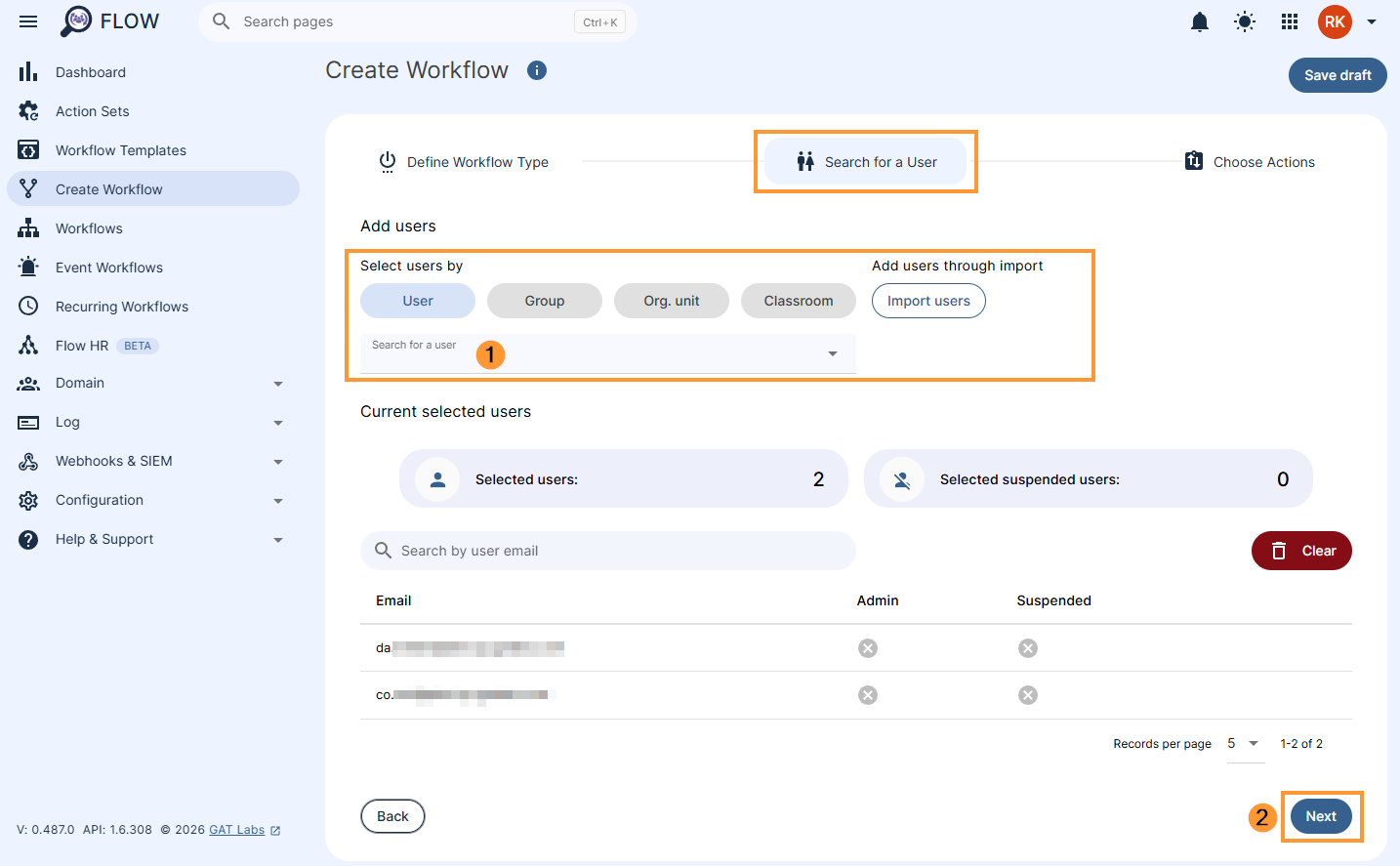Toggle Suspended status for the co… user
Image resolution: width=1400 pixels, height=866 pixels.
1028,695
